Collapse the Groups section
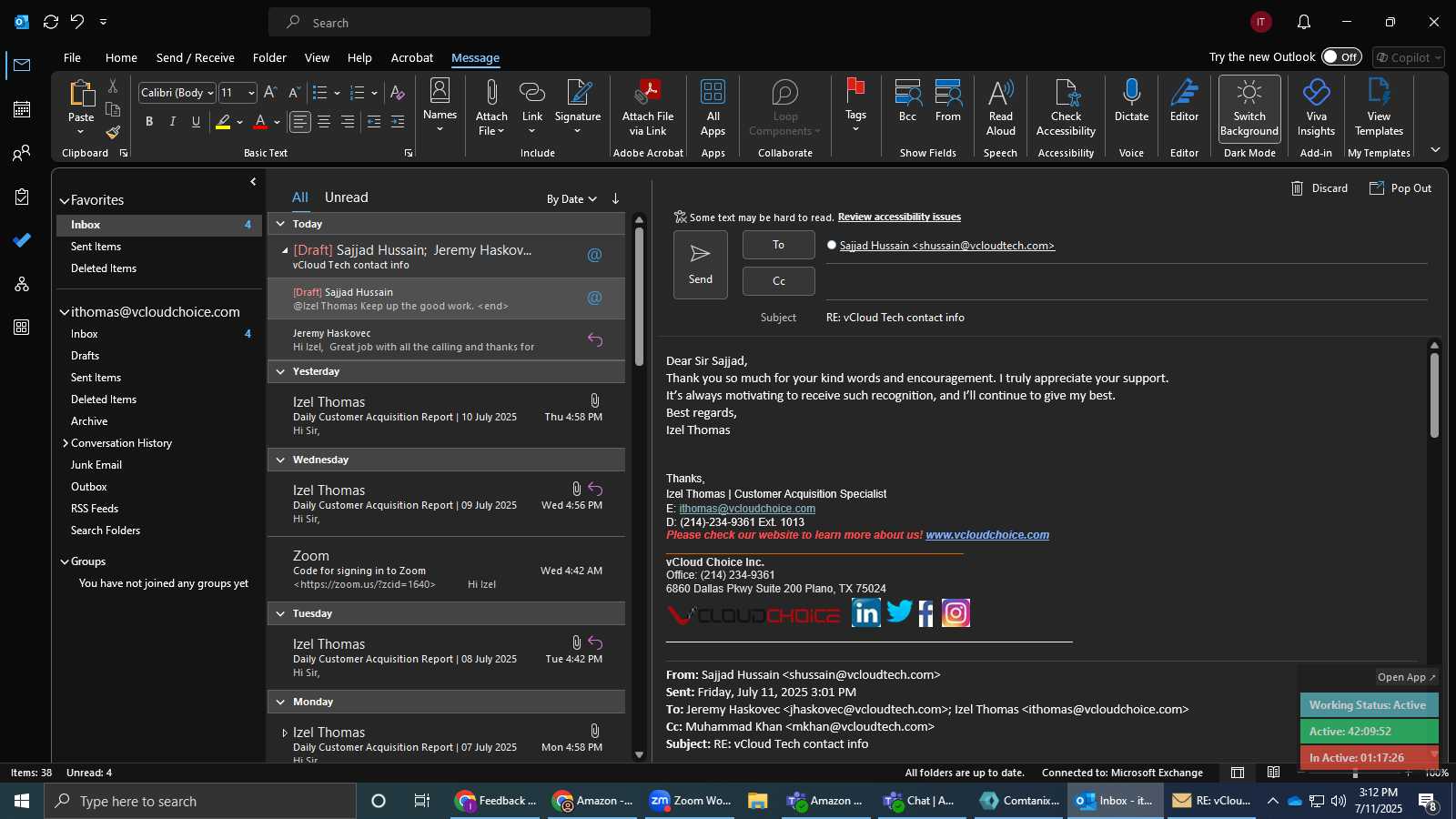 (65, 562)
